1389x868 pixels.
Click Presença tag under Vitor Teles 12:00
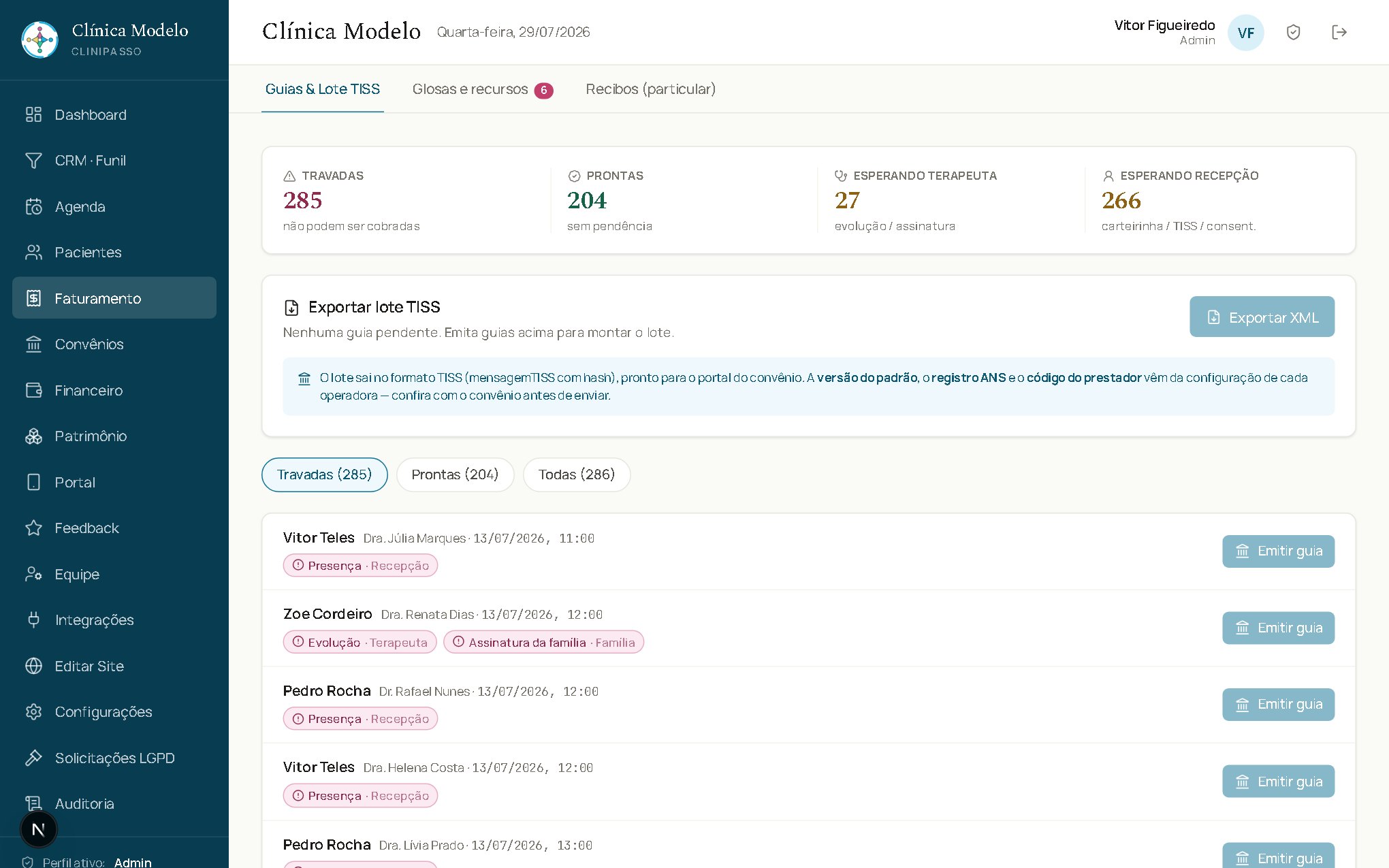pyautogui.click(x=360, y=796)
